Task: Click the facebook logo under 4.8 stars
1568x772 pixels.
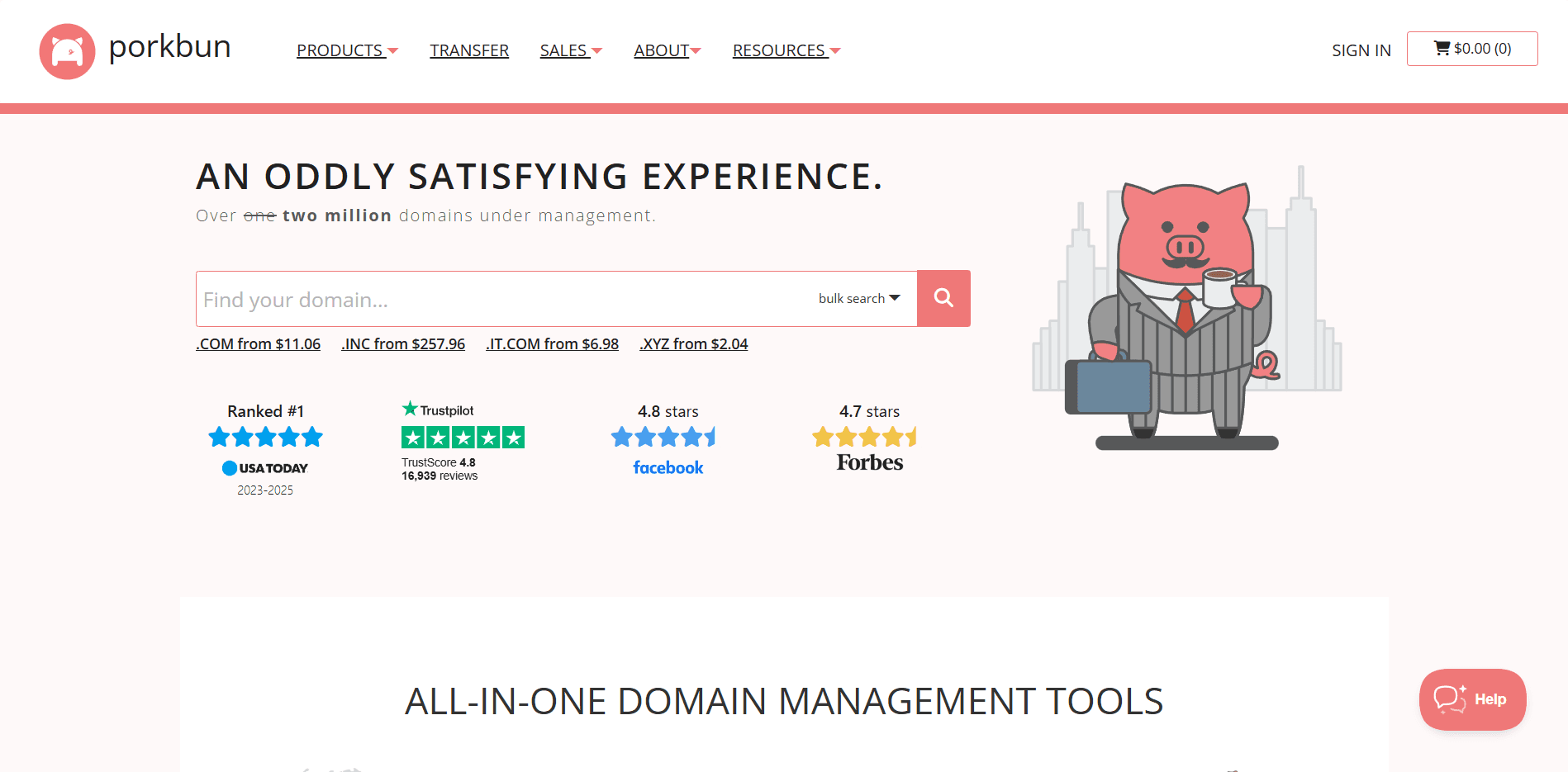Action: point(668,467)
